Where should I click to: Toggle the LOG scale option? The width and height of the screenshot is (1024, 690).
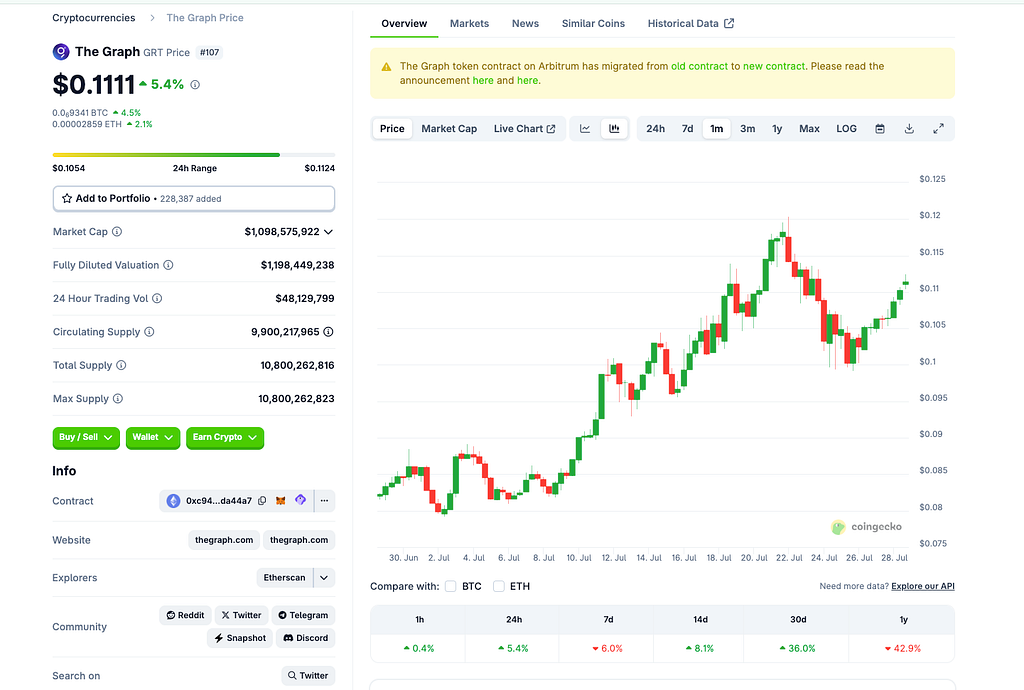click(x=846, y=129)
